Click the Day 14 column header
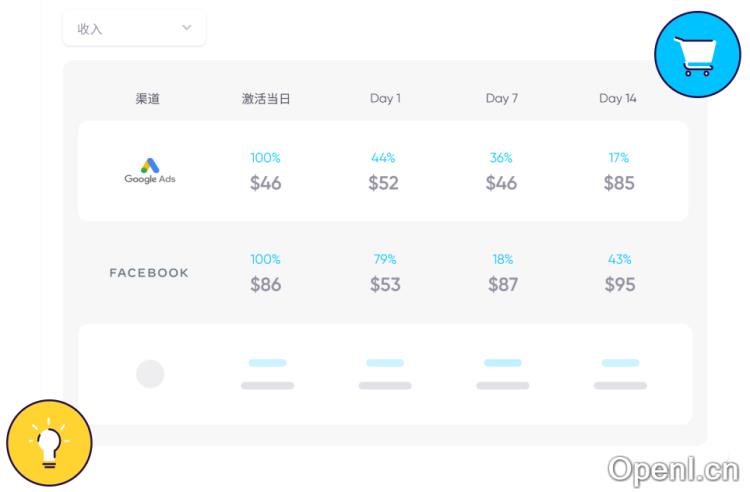750x492 pixels. [x=618, y=99]
